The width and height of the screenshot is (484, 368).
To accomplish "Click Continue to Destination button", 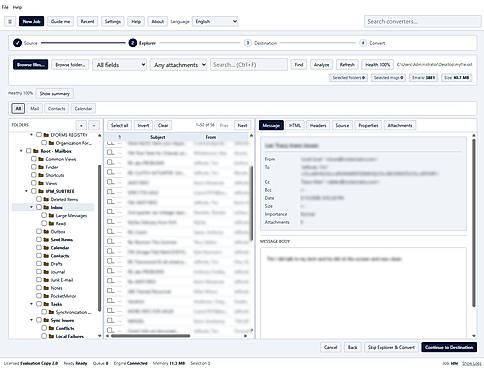I will tap(449, 347).
